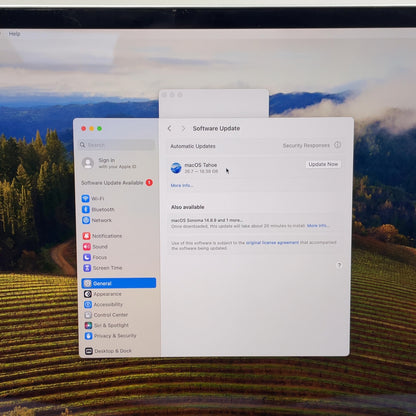Open Wi-Fi settings in sidebar
Viewport: 416px width, 416px height.
click(93, 199)
